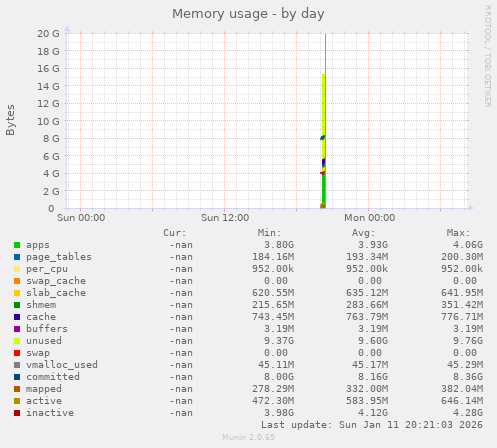This screenshot has width=497, height=448.
Task: Click the 'unused' legend label
Action: point(44,341)
